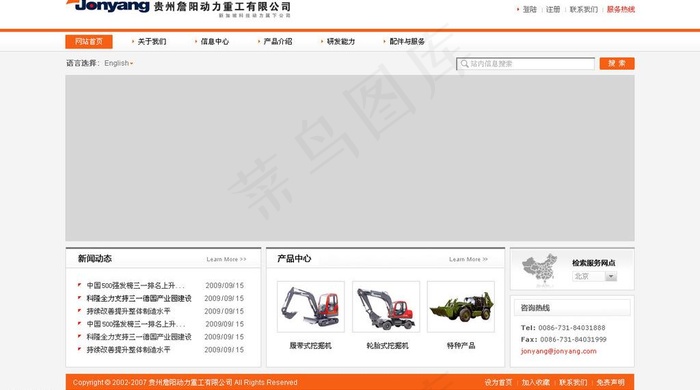Click 设为首页 in the footer

pos(498,382)
